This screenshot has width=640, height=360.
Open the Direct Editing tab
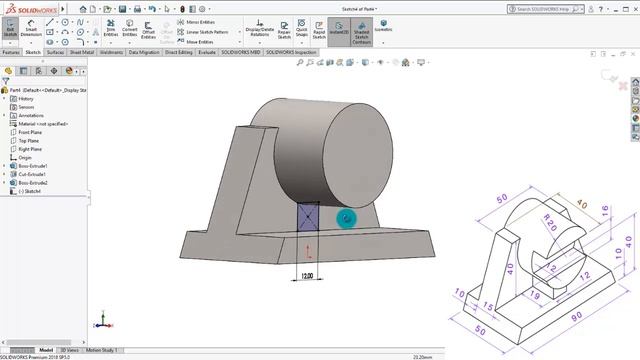(x=179, y=52)
